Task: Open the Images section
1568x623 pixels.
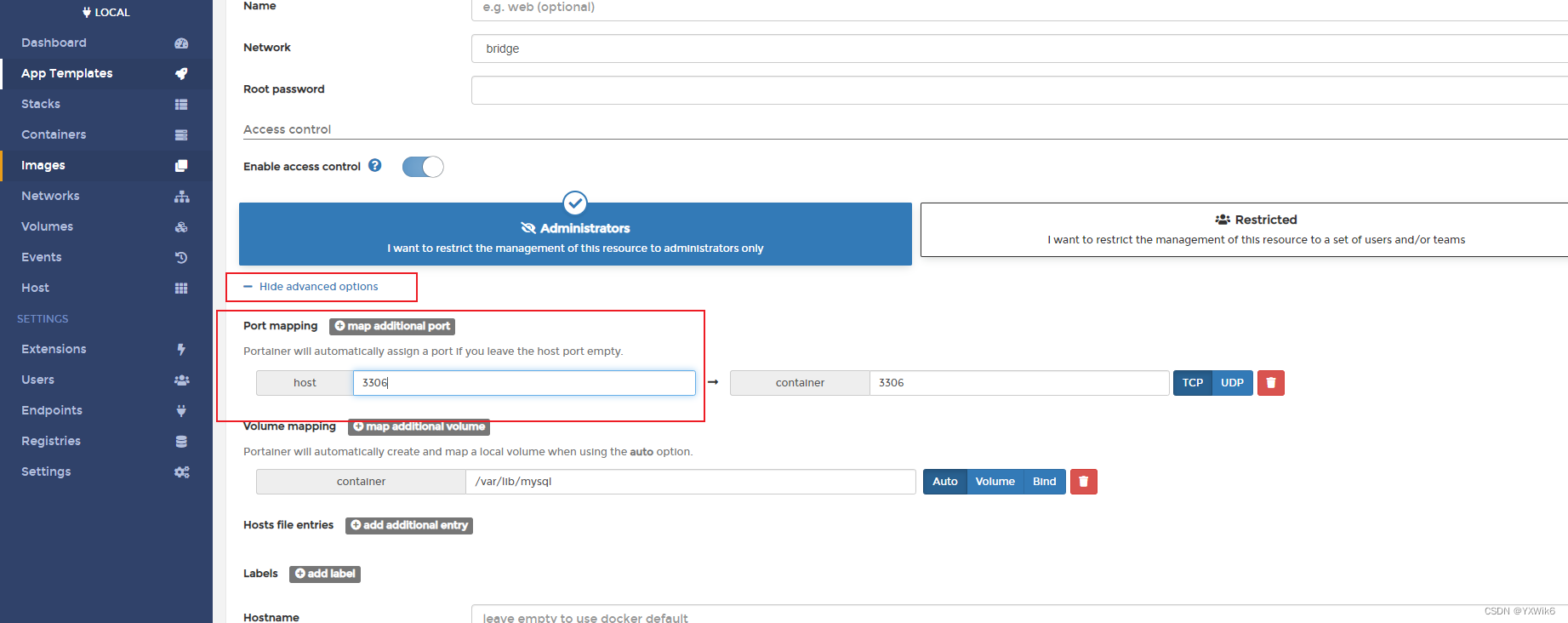Action: coord(106,165)
